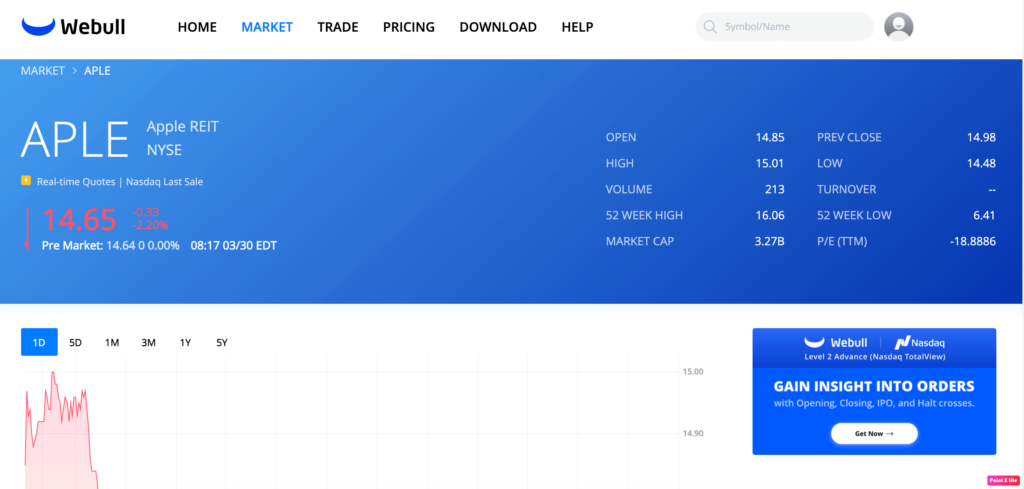
Task: Click the LOW value 14.48
Action: tap(982, 163)
